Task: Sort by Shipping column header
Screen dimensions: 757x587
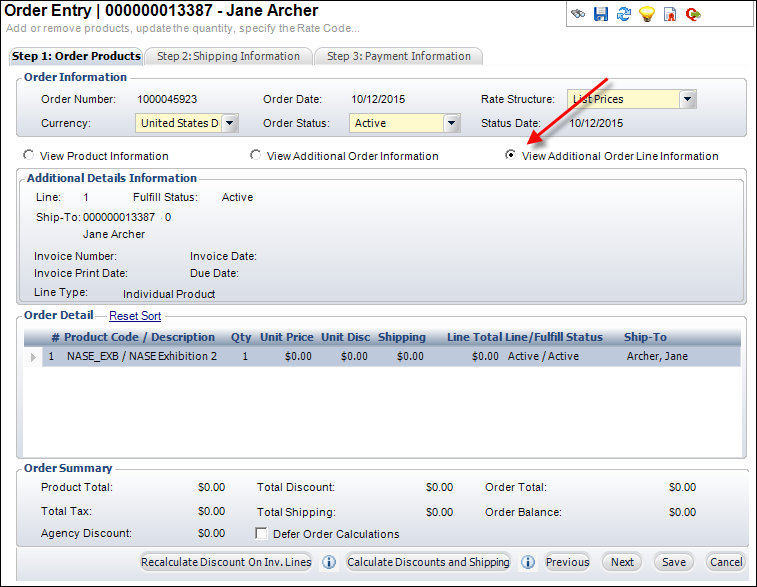Action: tap(402, 337)
